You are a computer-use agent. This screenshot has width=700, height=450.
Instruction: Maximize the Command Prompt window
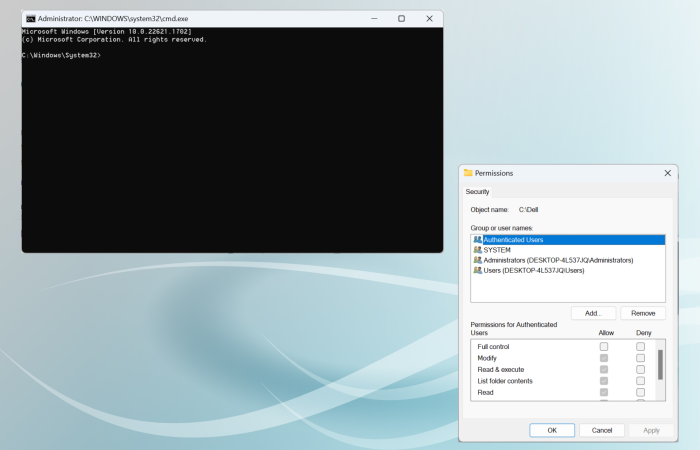(401, 19)
